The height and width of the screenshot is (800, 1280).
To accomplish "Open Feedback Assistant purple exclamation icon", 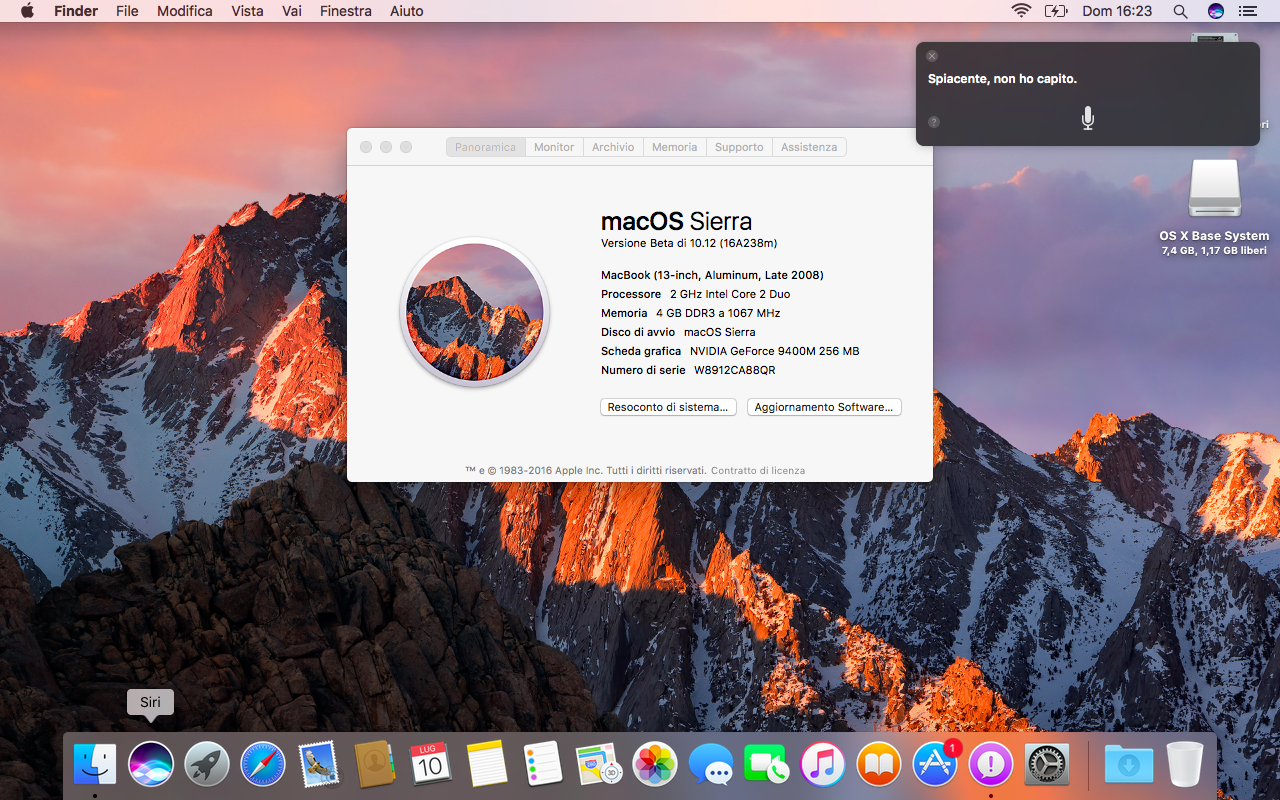I will coord(991,765).
